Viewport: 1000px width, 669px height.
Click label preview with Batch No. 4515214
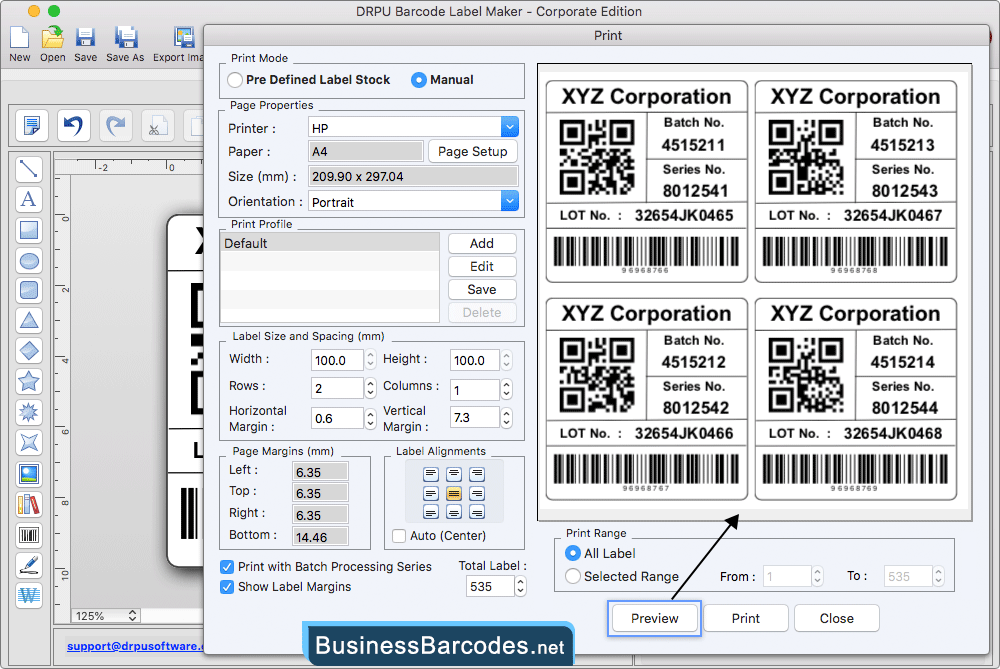point(855,399)
